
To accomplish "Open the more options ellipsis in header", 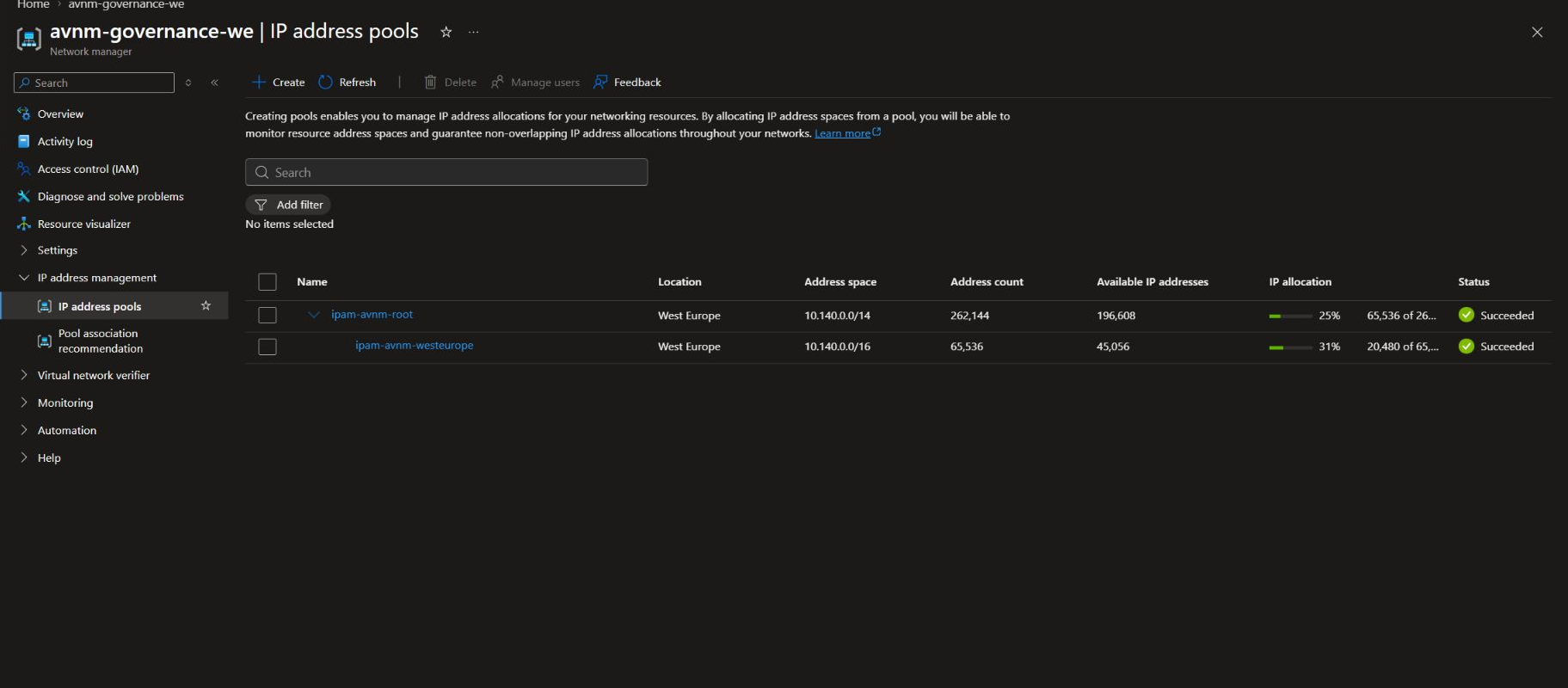I will tap(473, 32).
